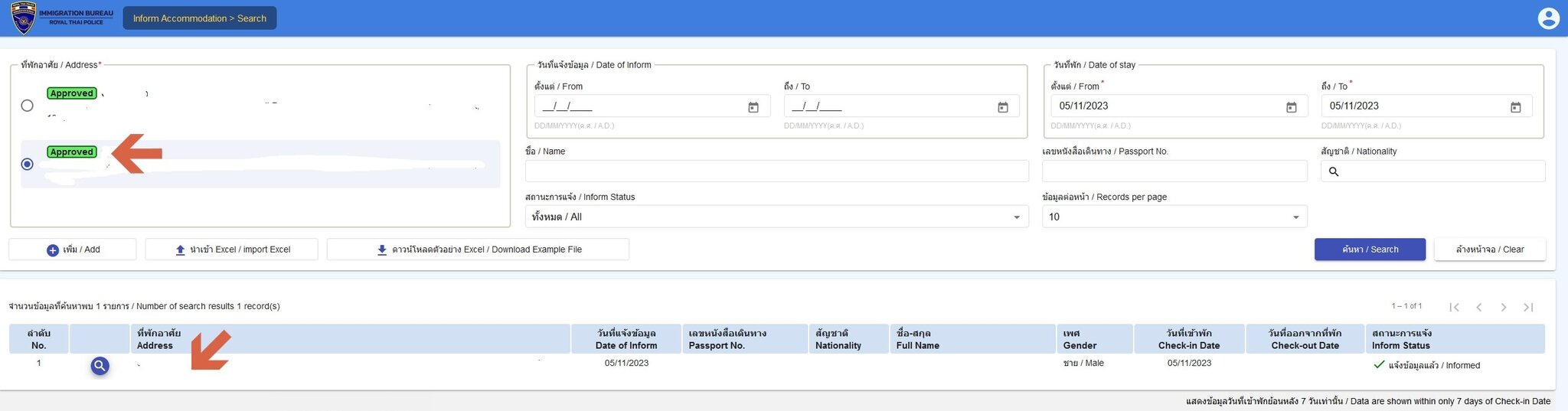Open Inform Accommodation > Search breadcrumb
The width and height of the screenshot is (1568, 411).
pos(200,18)
